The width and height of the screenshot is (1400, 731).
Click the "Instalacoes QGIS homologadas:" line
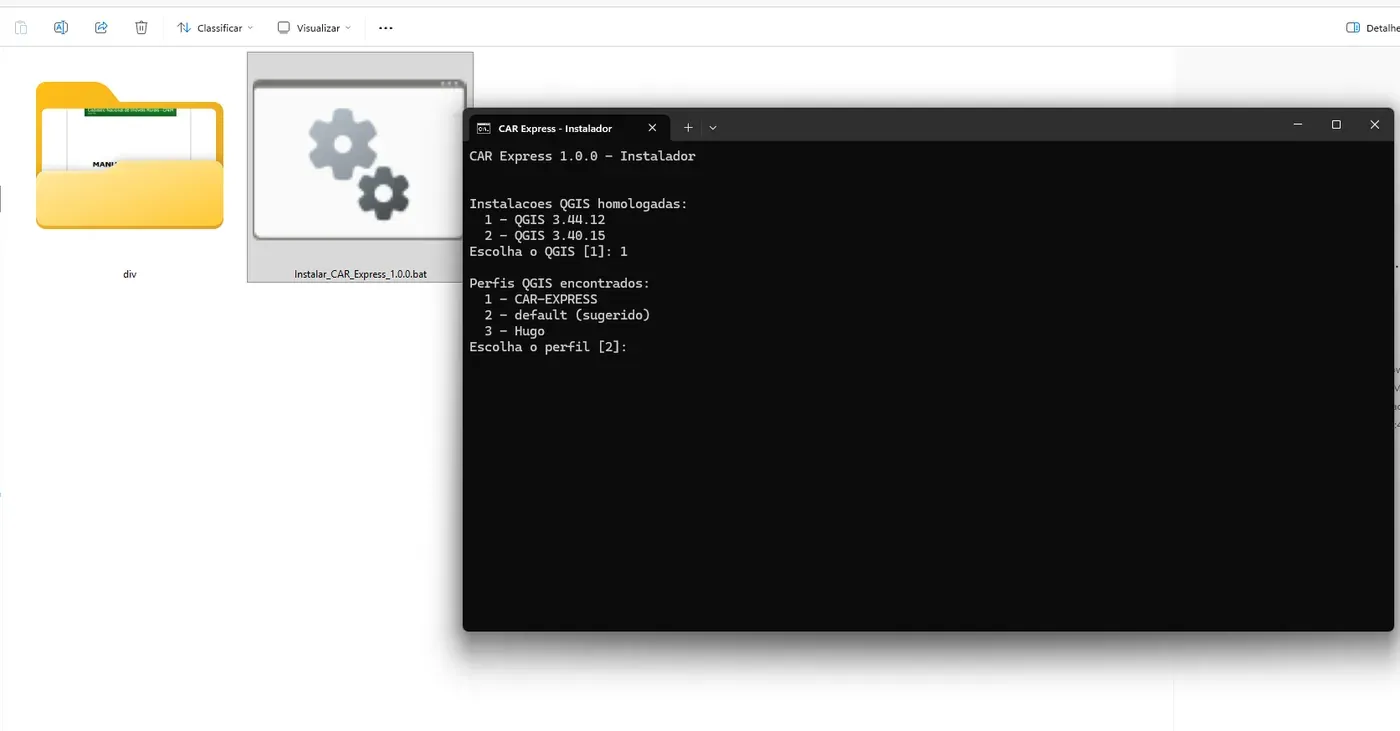[x=579, y=204]
